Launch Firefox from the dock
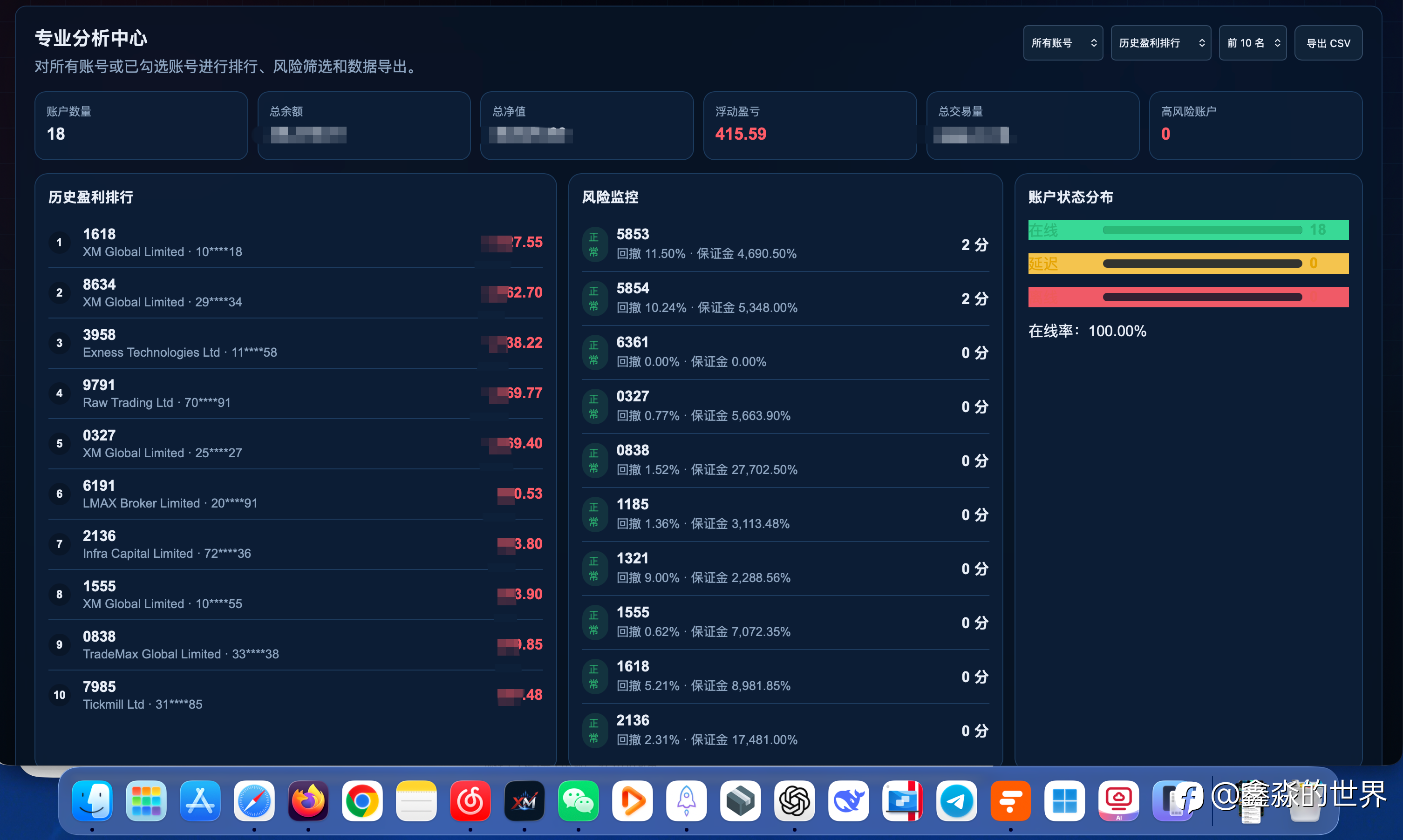Viewport: 1403px width, 840px height. (308, 800)
